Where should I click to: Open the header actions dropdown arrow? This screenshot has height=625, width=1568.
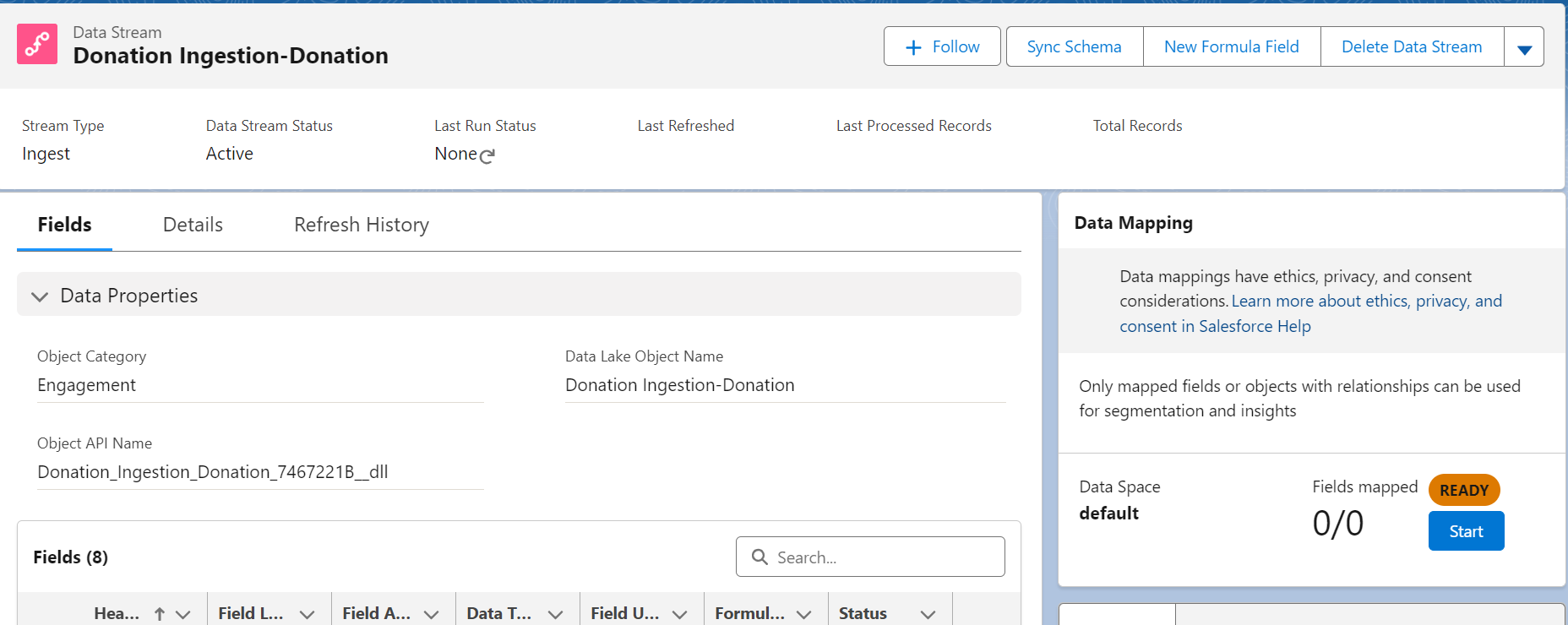(x=1524, y=46)
